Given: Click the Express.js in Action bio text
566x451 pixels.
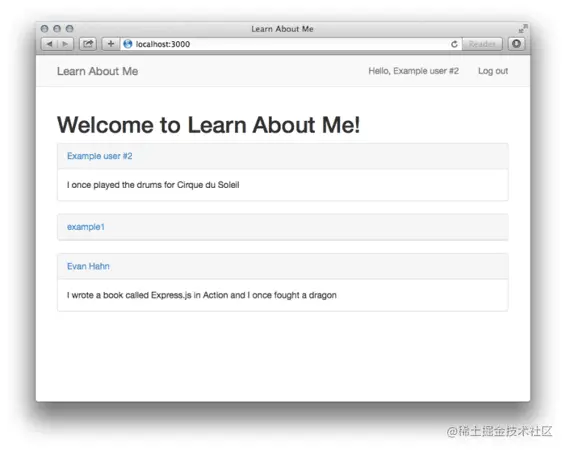Looking at the screenshot, I should [x=201, y=295].
